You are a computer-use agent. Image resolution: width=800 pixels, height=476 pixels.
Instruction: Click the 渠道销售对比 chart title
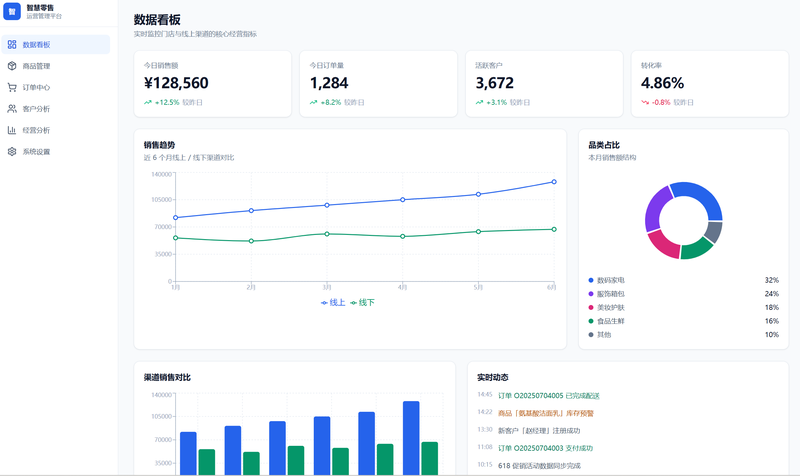click(167, 378)
